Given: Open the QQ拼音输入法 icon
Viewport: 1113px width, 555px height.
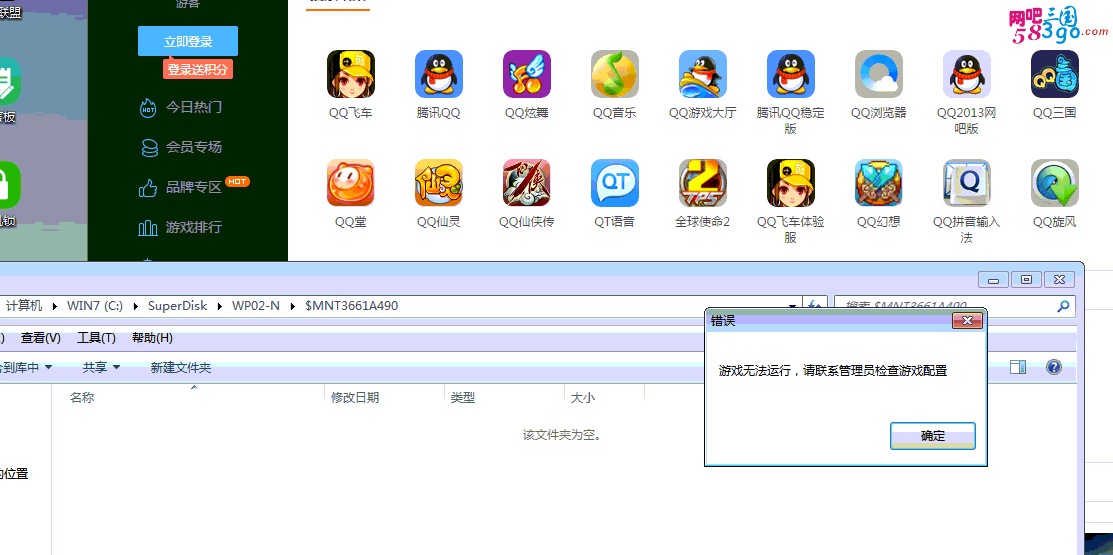Looking at the screenshot, I should tap(967, 183).
